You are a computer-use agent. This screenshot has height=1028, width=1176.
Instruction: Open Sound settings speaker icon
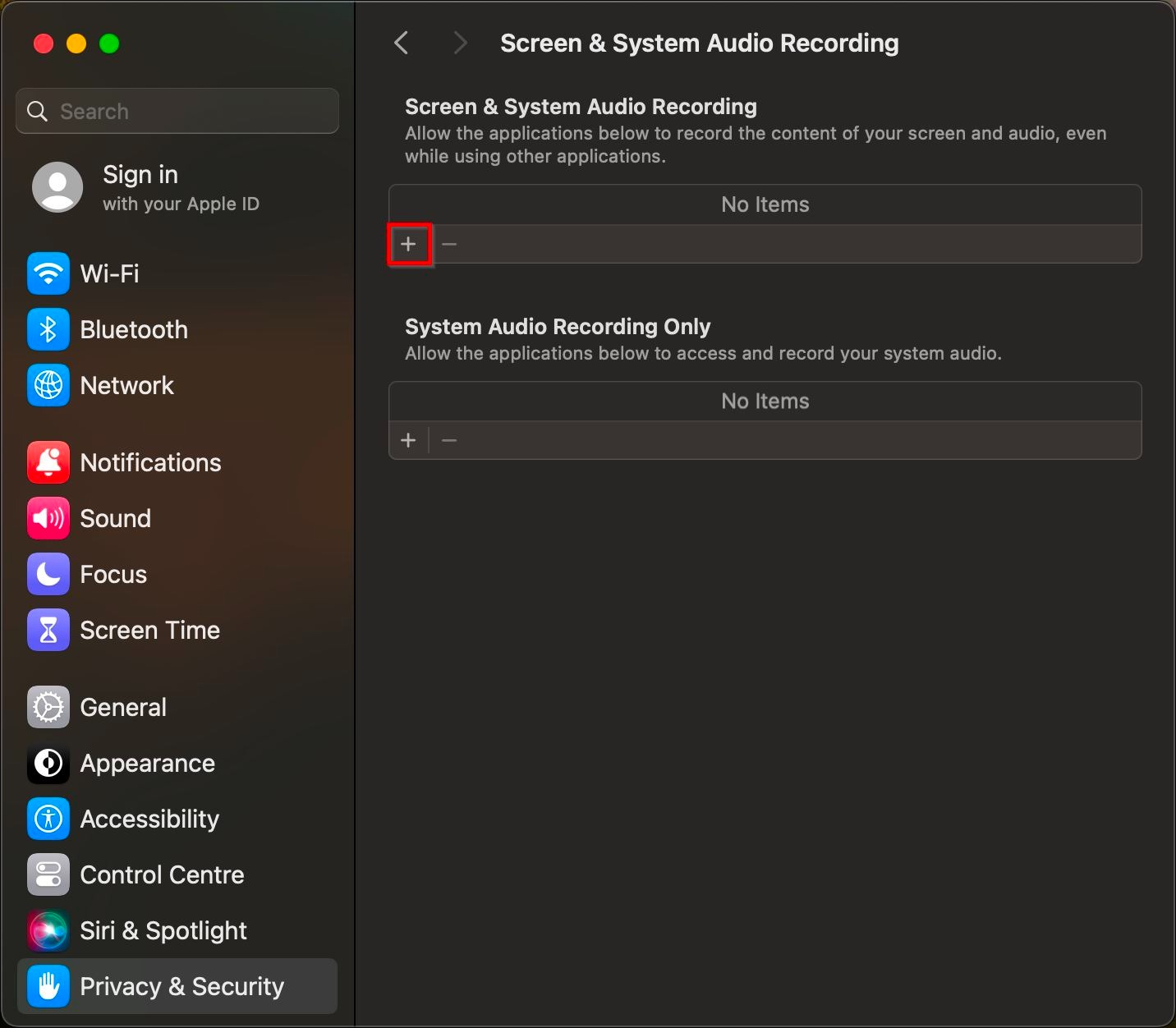tap(48, 518)
